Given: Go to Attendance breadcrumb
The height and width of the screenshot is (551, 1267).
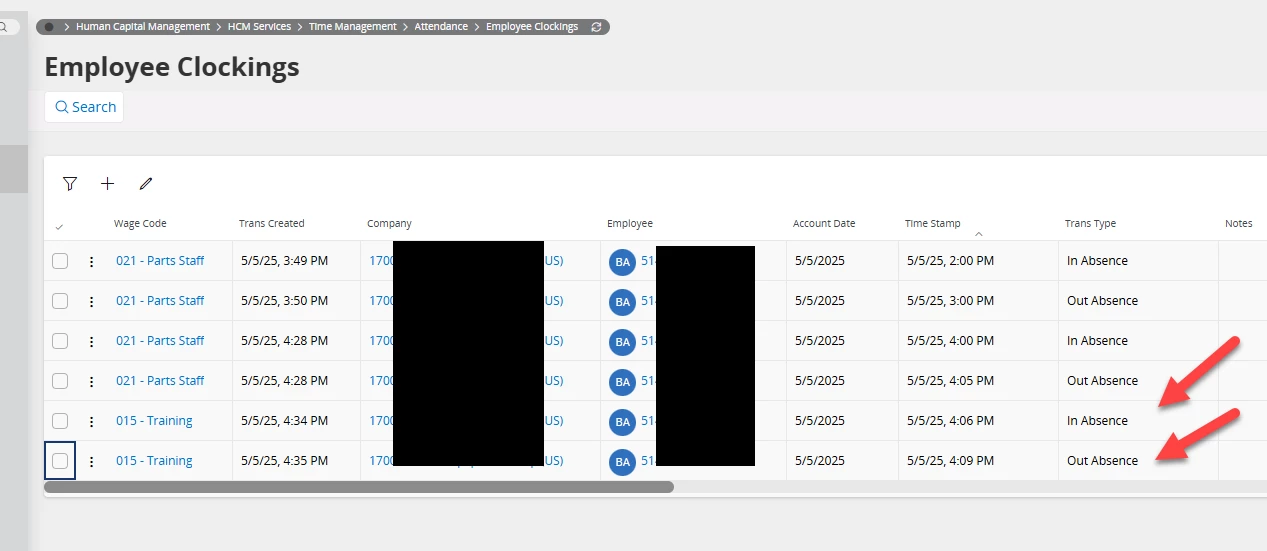Looking at the screenshot, I should pos(441,27).
